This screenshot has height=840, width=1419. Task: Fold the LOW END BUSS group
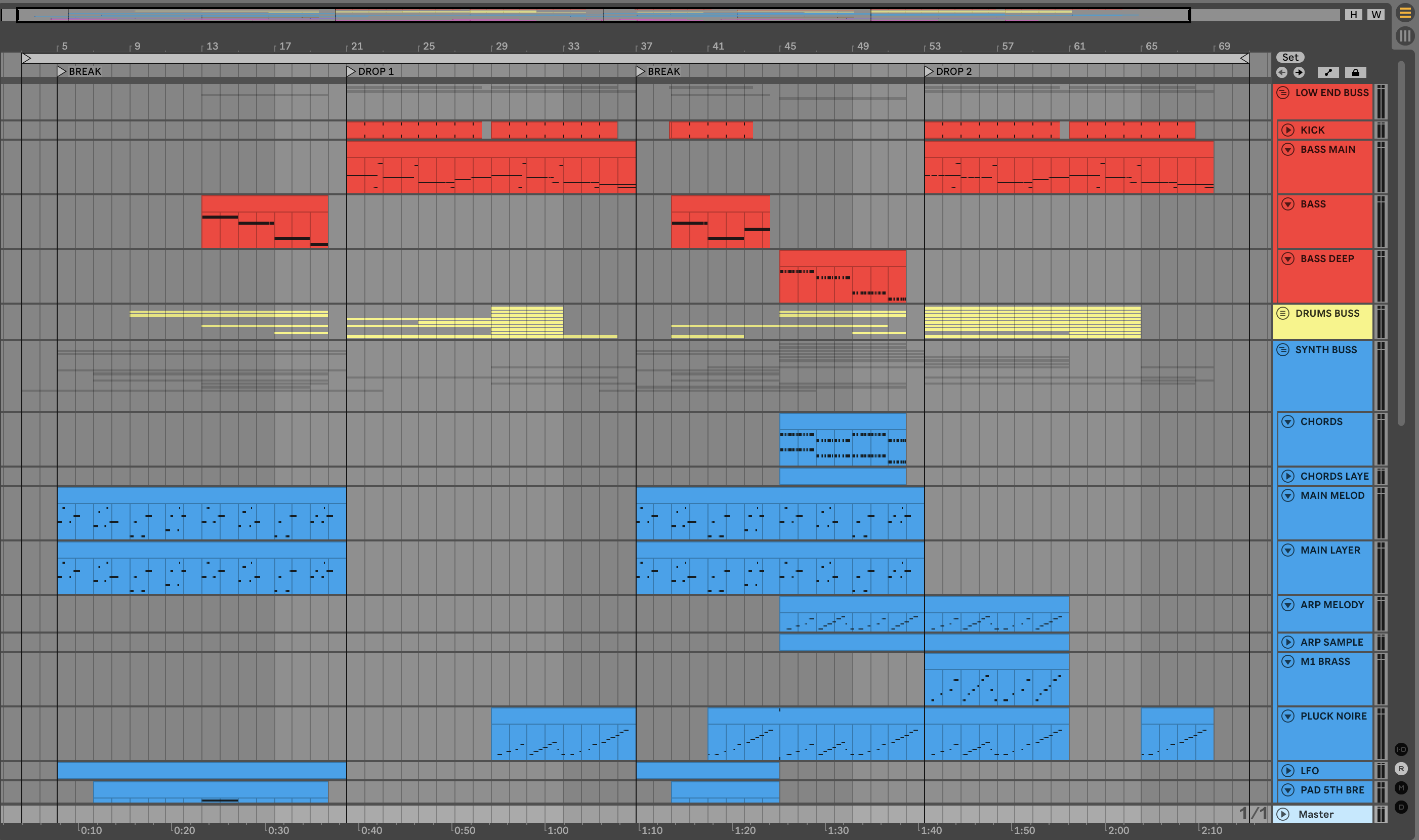[x=1283, y=93]
